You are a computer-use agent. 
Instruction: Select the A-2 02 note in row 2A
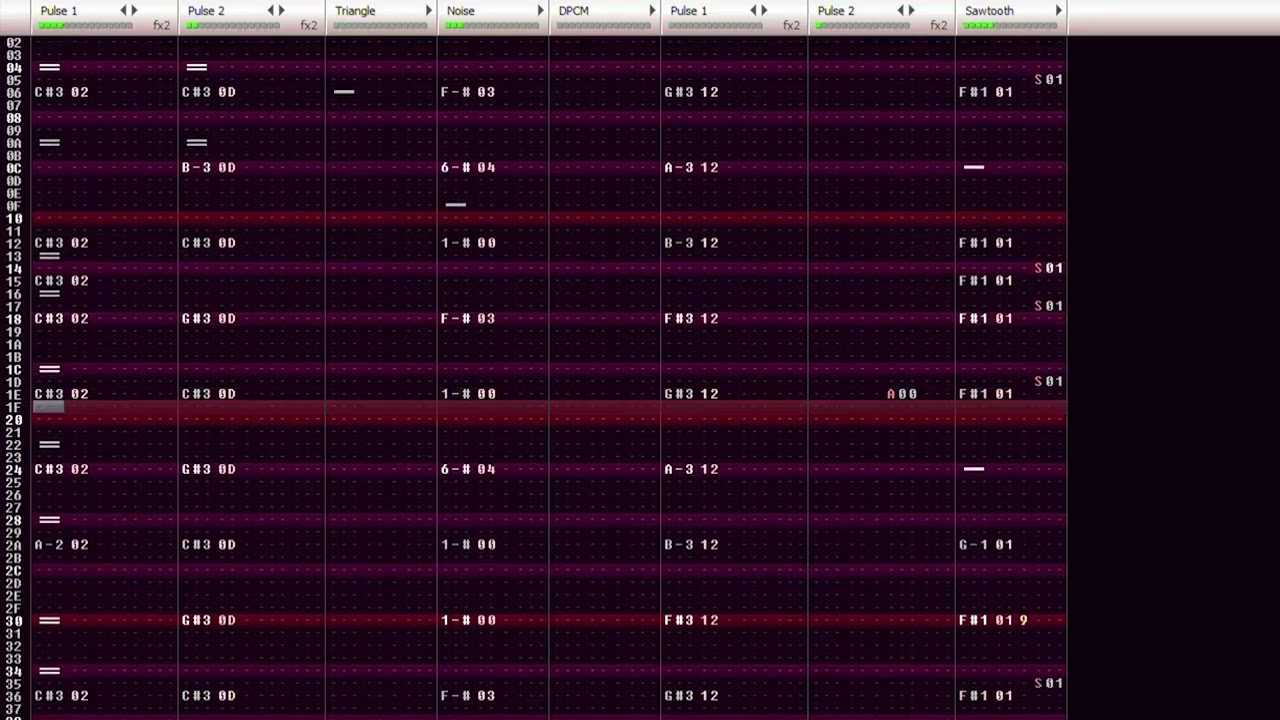tap(61, 545)
